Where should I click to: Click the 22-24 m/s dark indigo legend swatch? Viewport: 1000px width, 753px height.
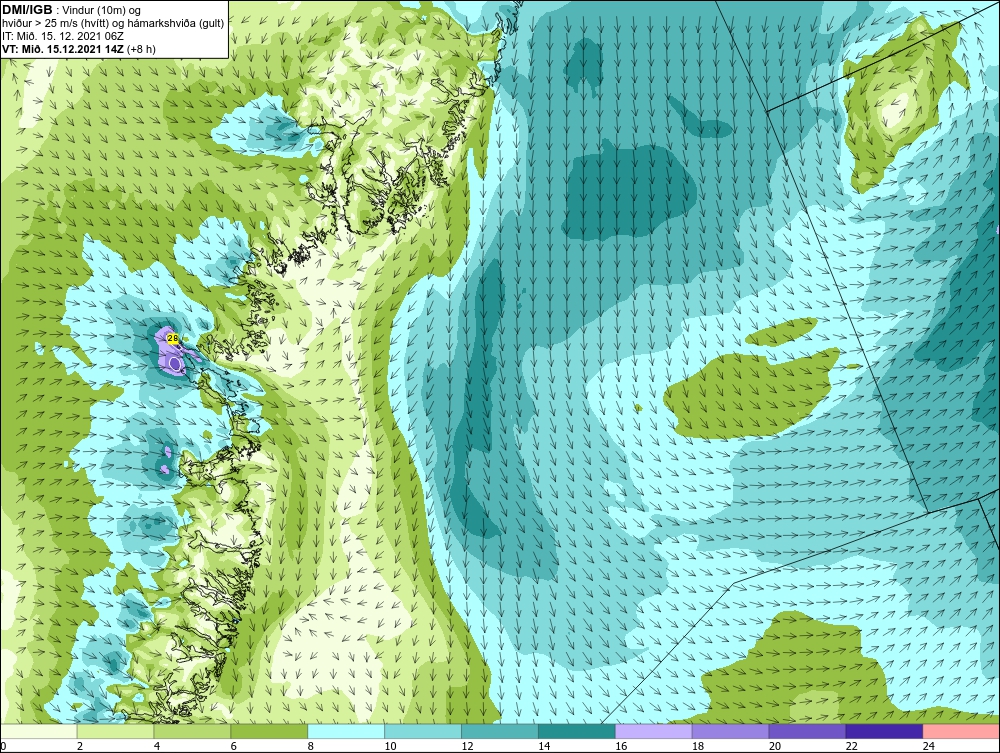(885, 731)
